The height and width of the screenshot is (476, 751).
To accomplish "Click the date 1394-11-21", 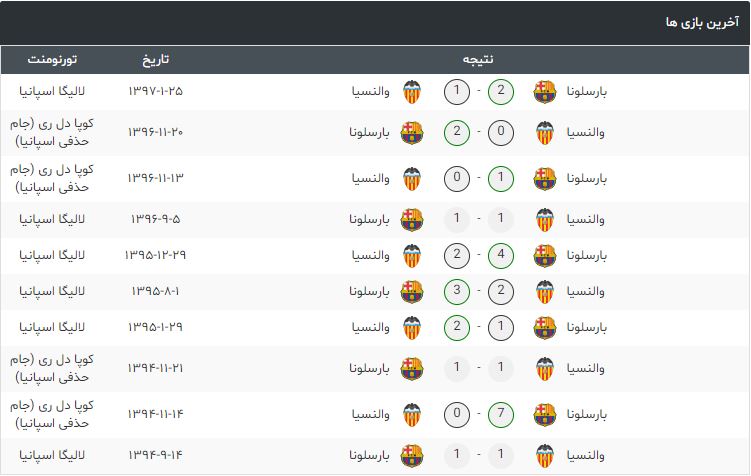I will [155, 368].
